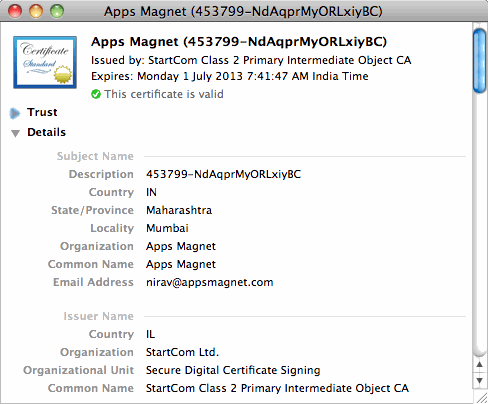Click issuer Common Name StartCom value
Image resolution: width=488 pixels, height=404 pixels.
pyautogui.click(x=277, y=388)
